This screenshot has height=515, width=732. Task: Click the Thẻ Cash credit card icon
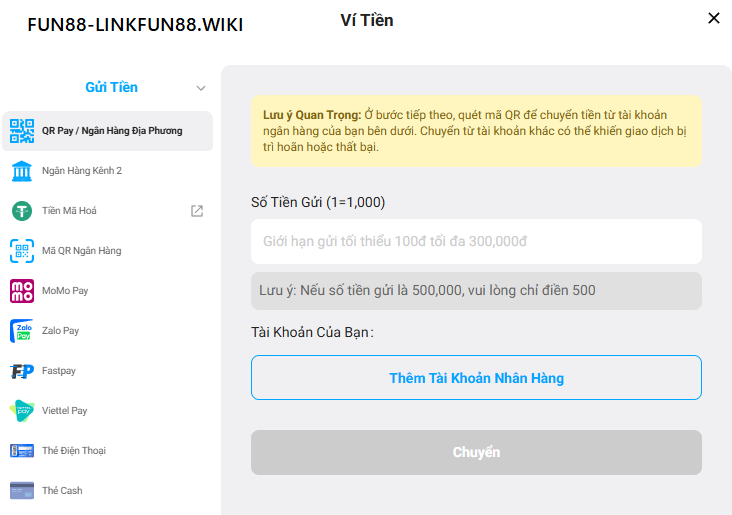(x=22, y=491)
